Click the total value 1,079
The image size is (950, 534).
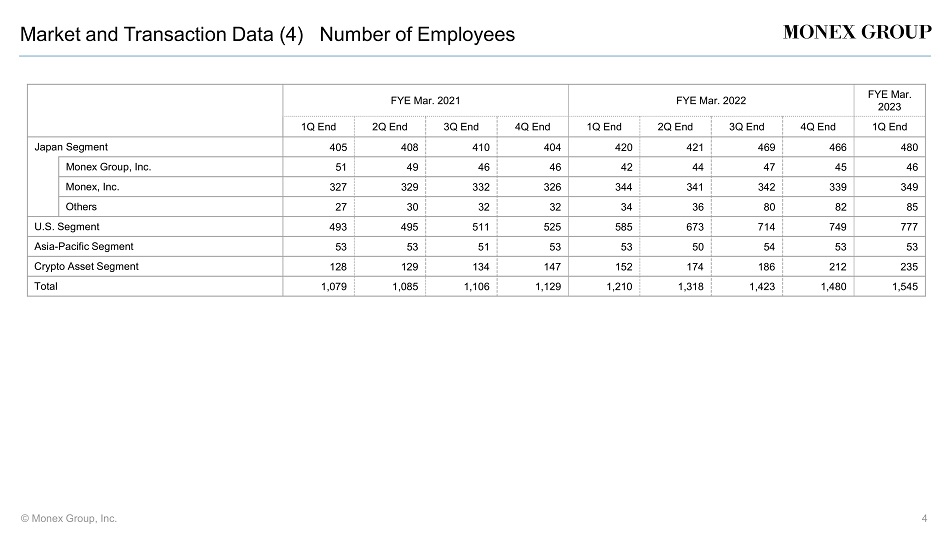point(334,287)
